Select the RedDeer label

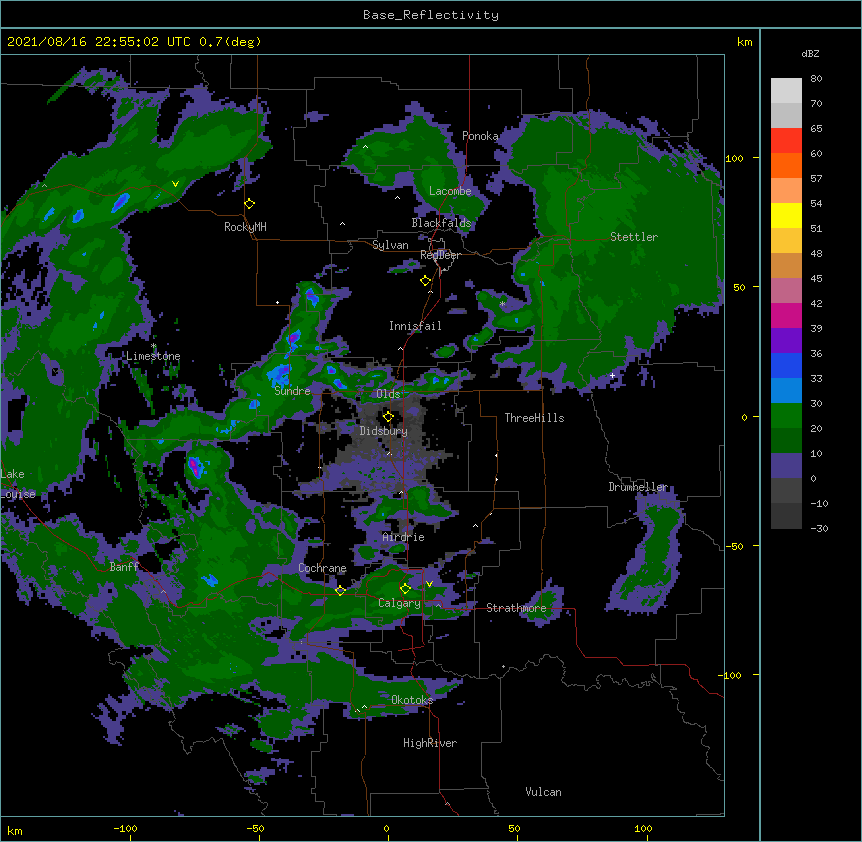tap(440, 255)
